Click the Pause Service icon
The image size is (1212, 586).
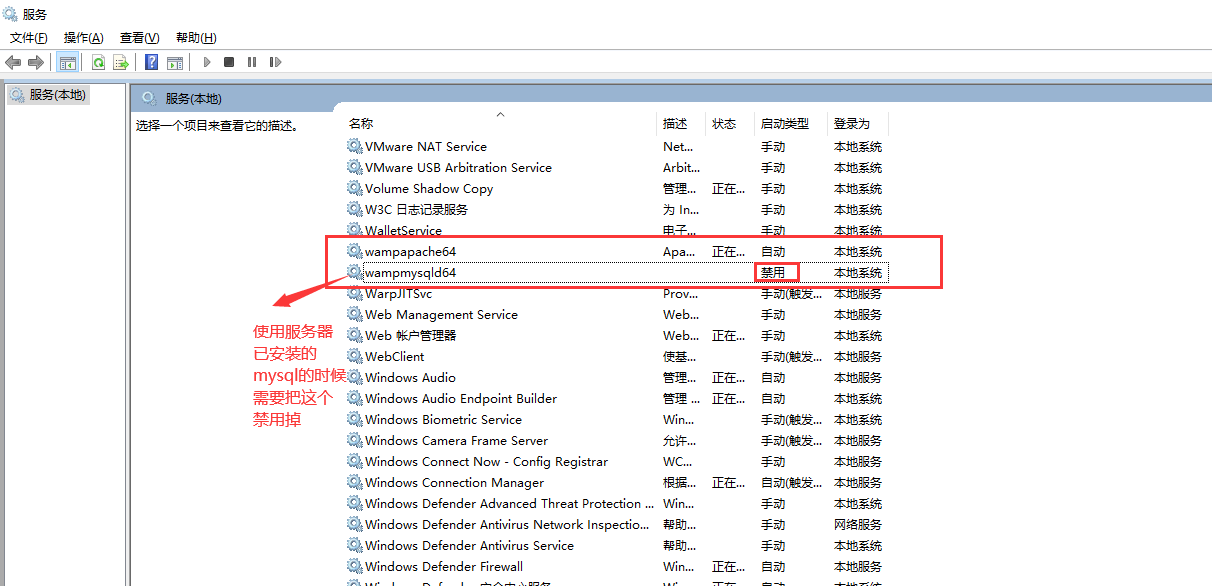tap(252, 62)
